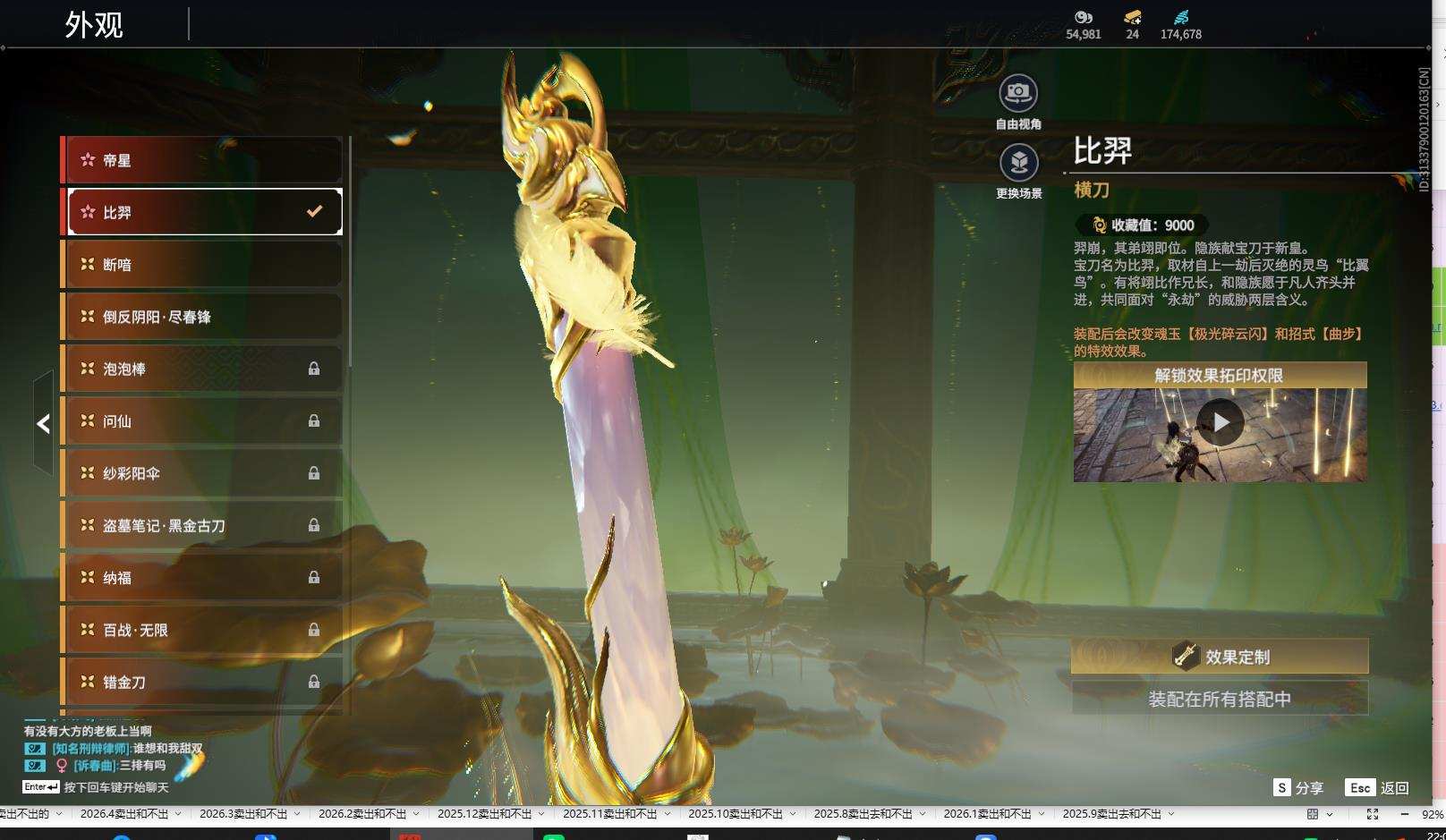The width and height of the screenshot is (1446, 840).
Task: Click the collapse arrow left of the skin list
Action: point(43,424)
